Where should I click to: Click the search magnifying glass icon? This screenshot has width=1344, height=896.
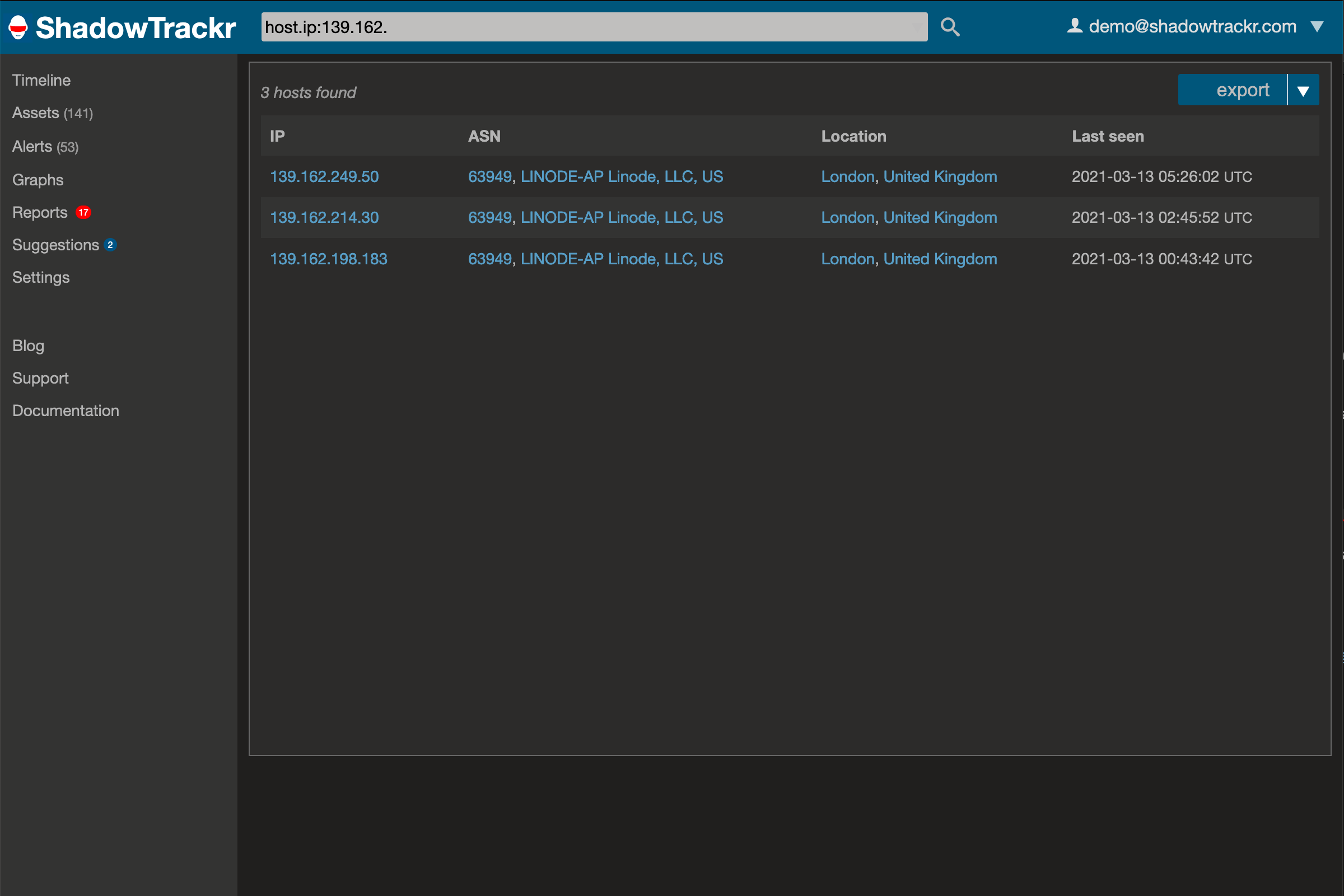tap(949, 27)
